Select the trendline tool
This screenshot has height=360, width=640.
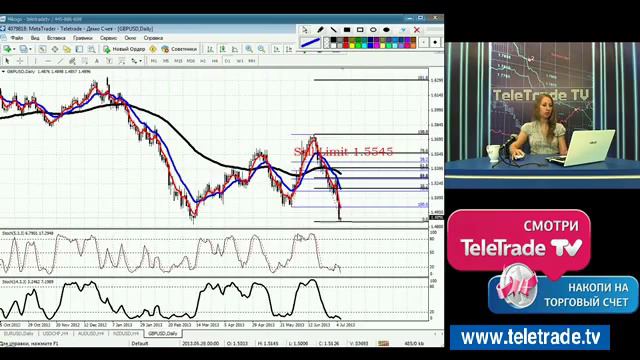point(60,61)
